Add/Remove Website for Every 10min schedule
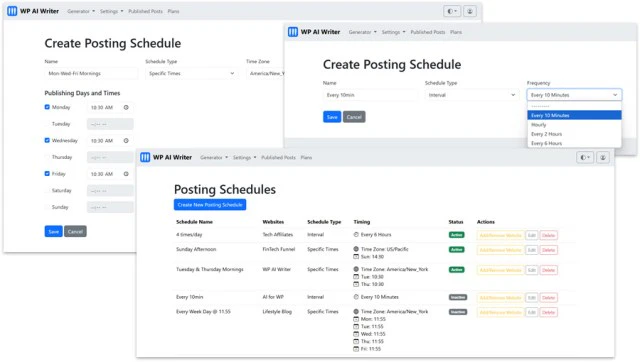This screenshot has width=640, height=362. (x=500, y=298)
